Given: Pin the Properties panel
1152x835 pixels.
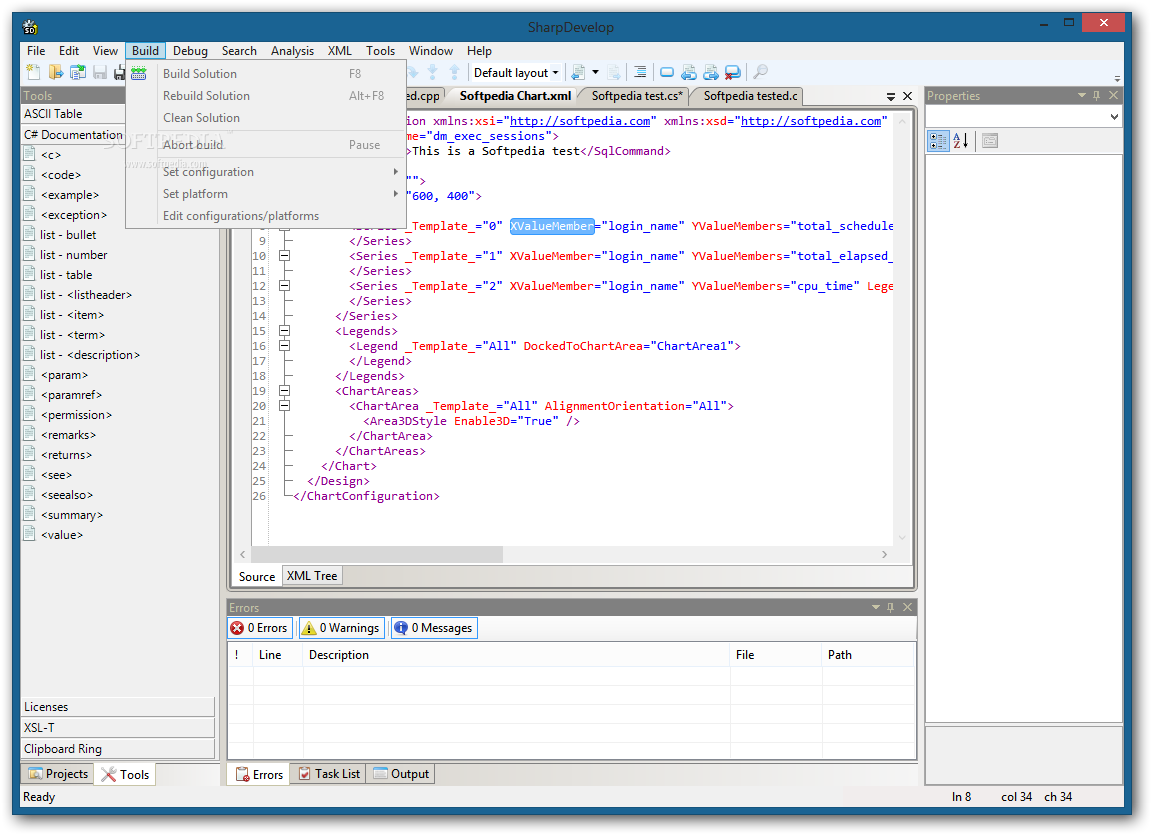Looking at the screenshot, I should point(1097,95).
